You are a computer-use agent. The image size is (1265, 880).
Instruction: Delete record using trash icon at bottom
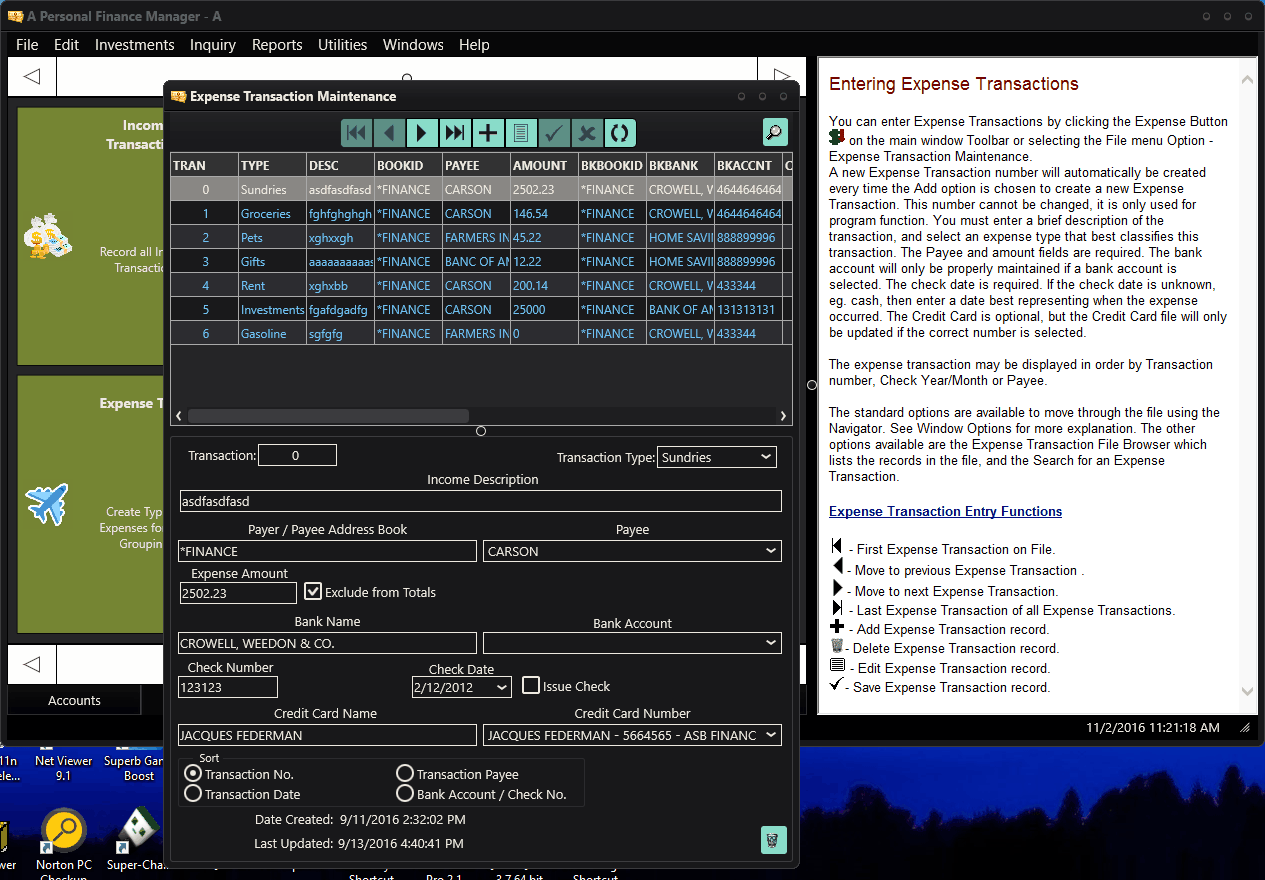coord(774,840)
